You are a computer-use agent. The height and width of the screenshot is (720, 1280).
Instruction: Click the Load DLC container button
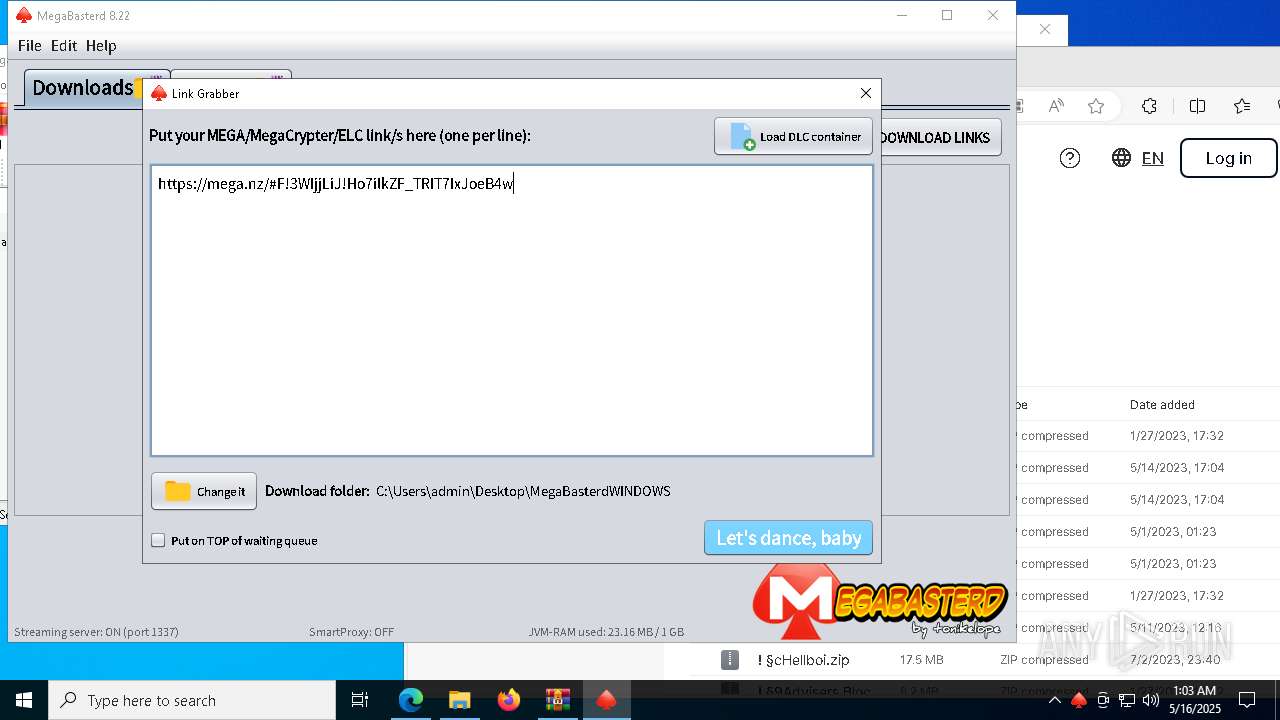[793, 136]
